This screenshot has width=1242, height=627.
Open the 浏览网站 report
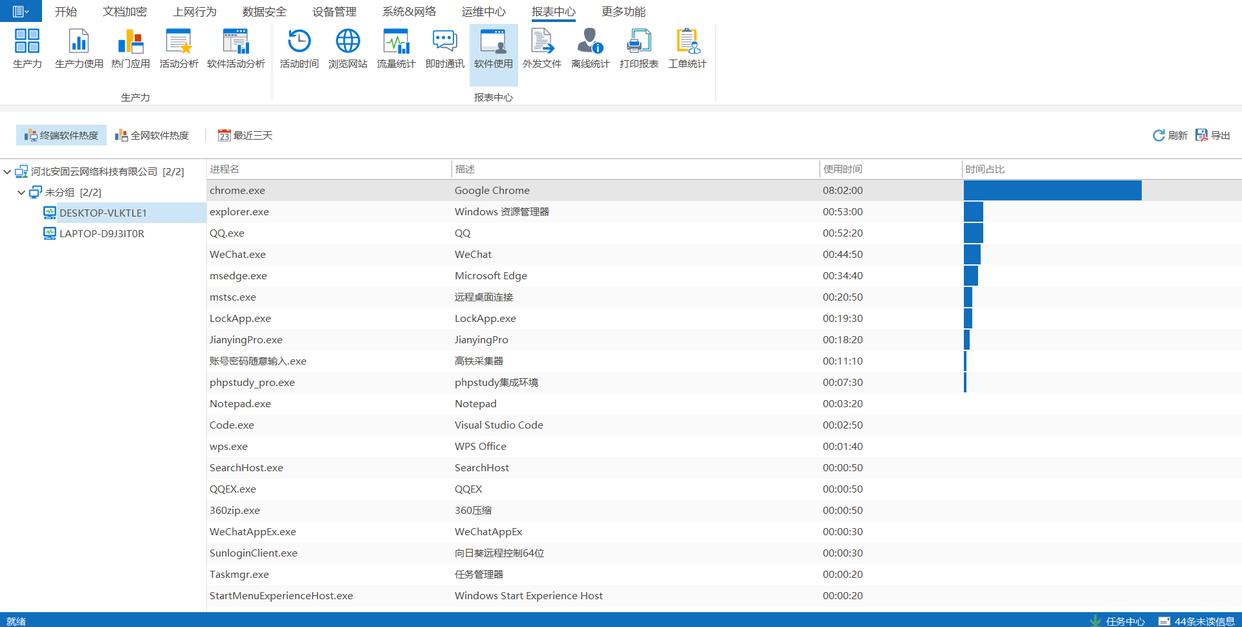(347, 48)
